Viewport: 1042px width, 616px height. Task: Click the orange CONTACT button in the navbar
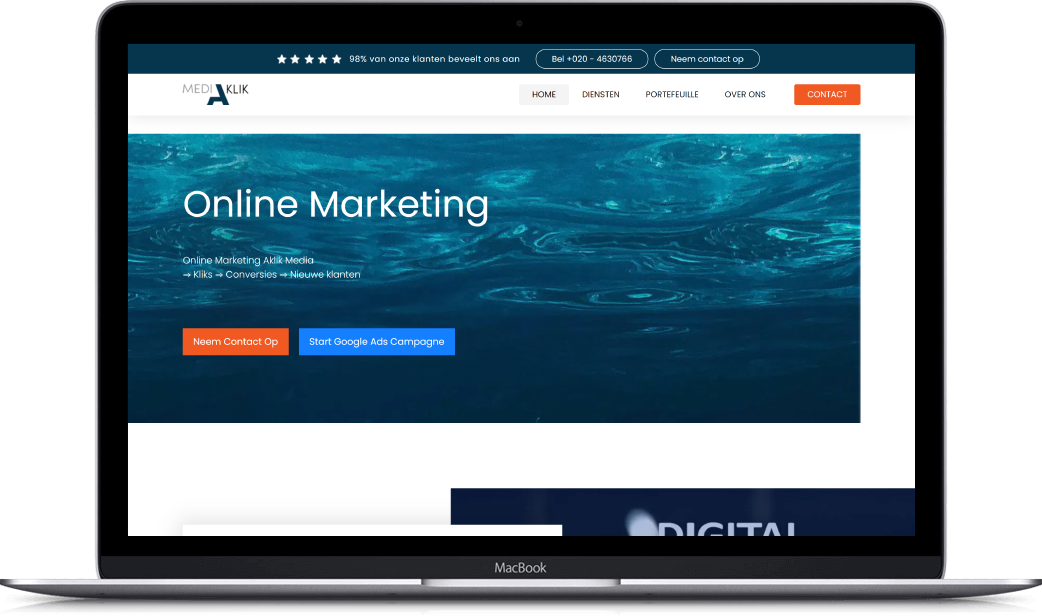tap(827, 95)
